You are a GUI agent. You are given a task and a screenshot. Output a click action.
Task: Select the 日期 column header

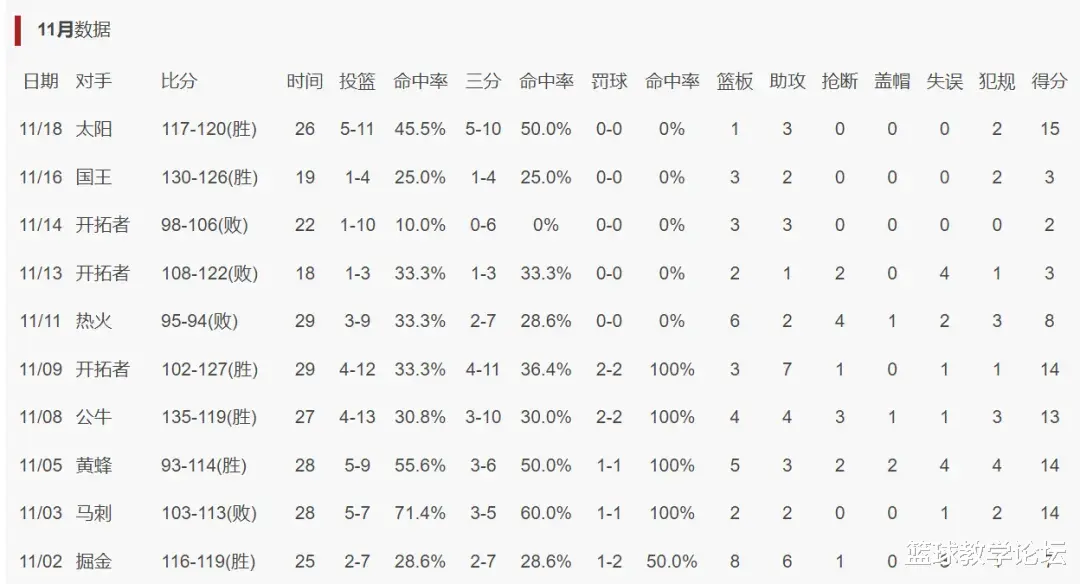click(x=41, y=81)
